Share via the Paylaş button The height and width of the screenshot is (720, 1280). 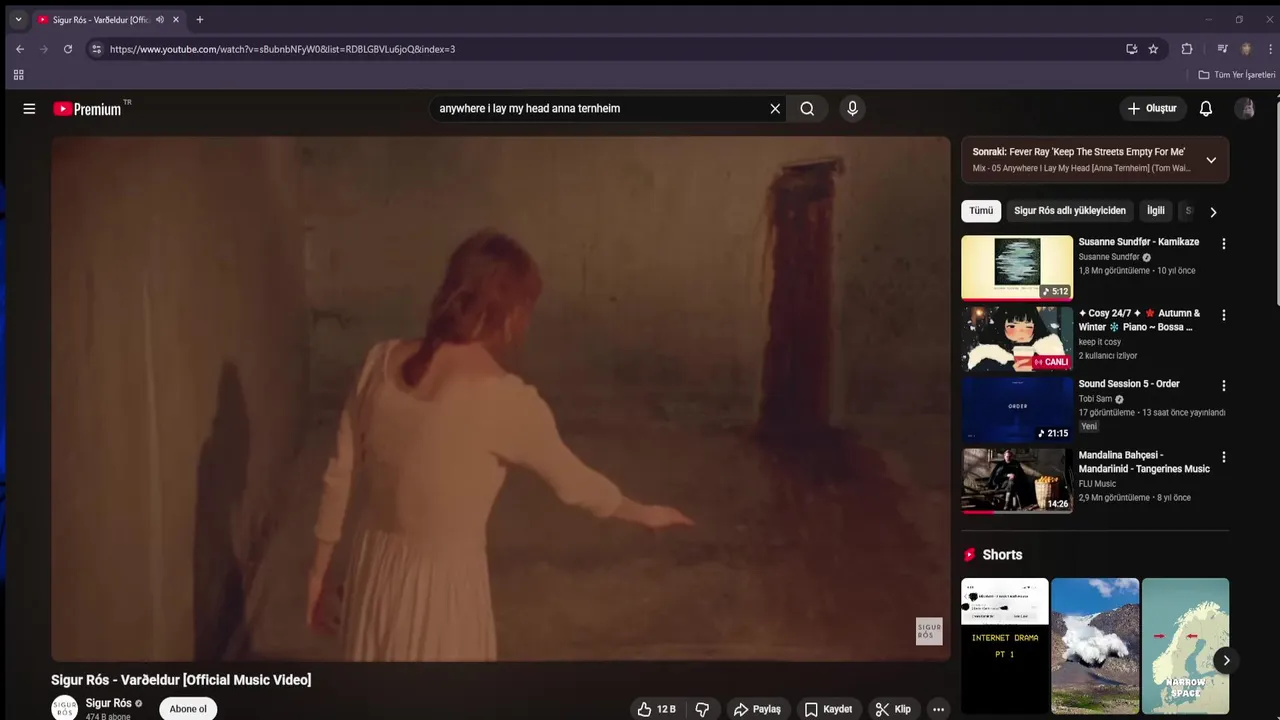coord(757,709)
